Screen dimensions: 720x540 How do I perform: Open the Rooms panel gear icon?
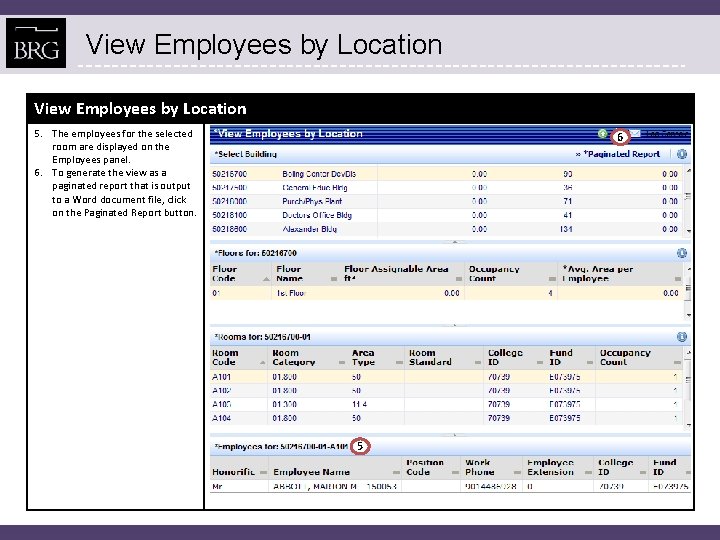(x=682, y=337)
